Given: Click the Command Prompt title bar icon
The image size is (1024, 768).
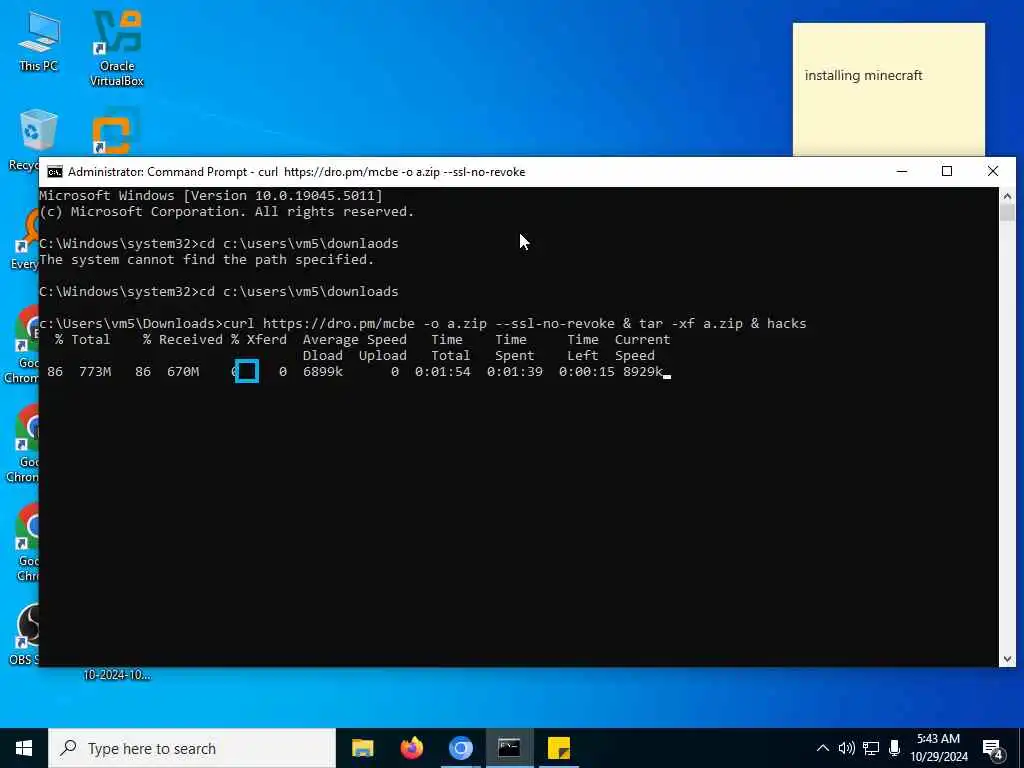Looking at the screenshot, I should click(x=55, y=172).
